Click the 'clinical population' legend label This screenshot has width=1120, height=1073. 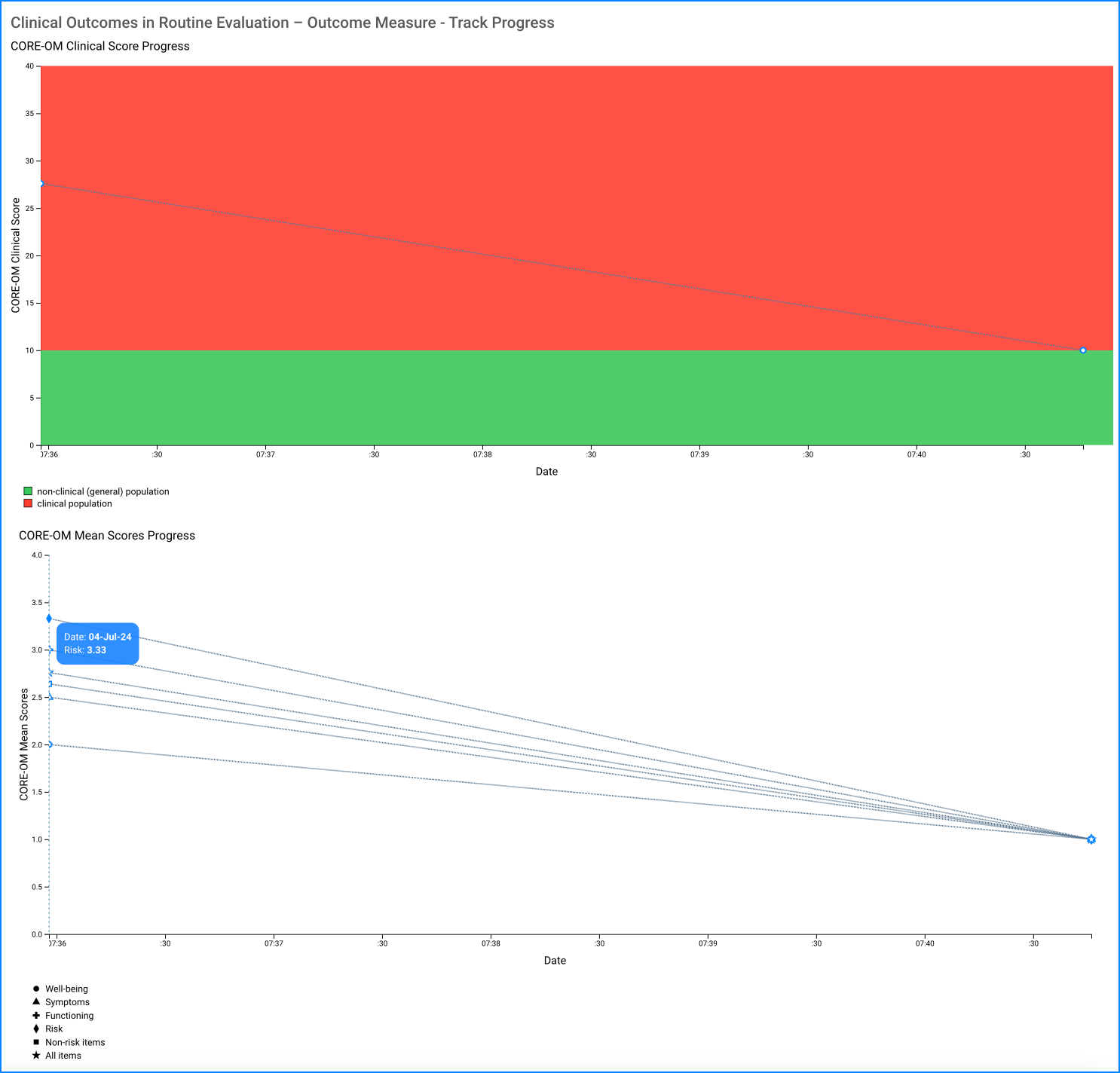[75, 503]
